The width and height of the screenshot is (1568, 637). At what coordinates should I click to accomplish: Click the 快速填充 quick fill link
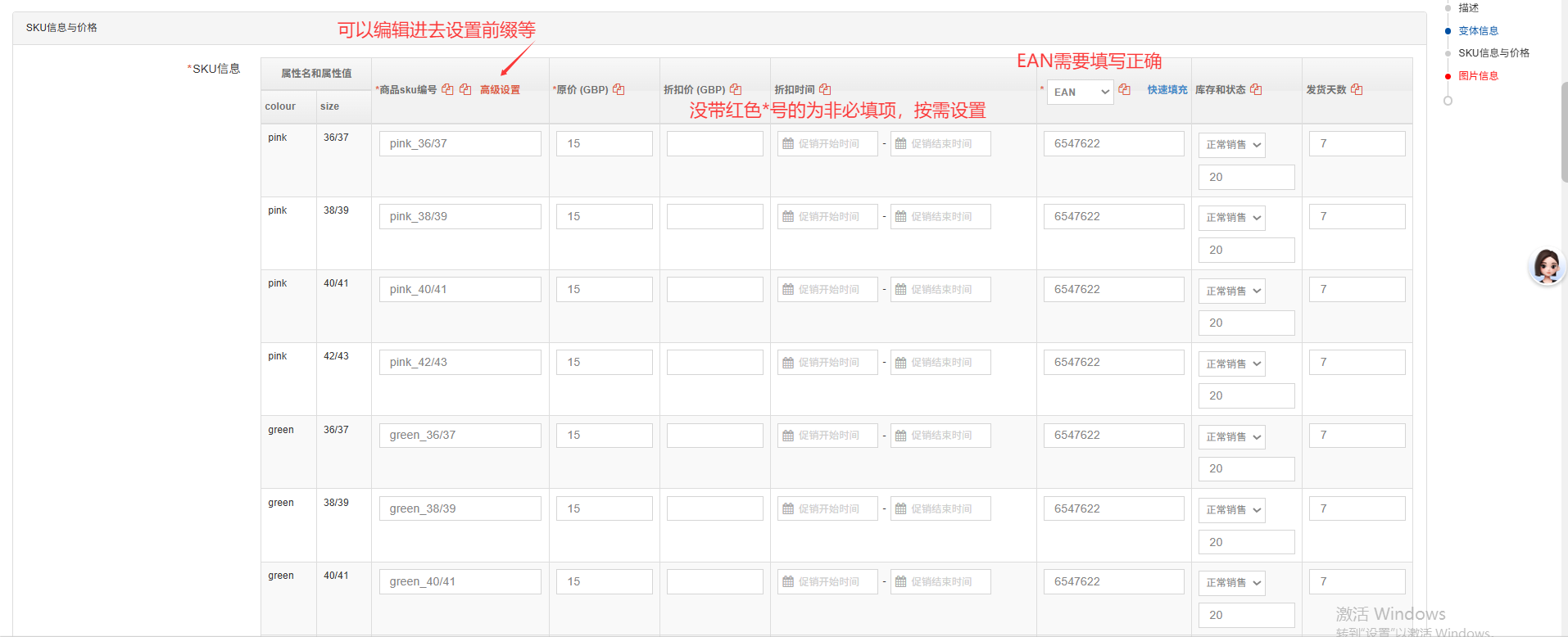point(1167,90)
